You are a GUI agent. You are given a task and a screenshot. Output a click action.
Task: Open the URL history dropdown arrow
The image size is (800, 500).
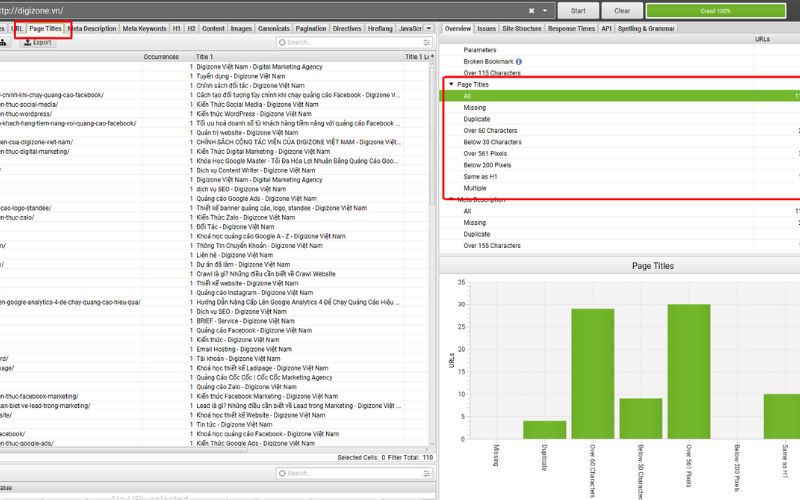pos(545,11)
